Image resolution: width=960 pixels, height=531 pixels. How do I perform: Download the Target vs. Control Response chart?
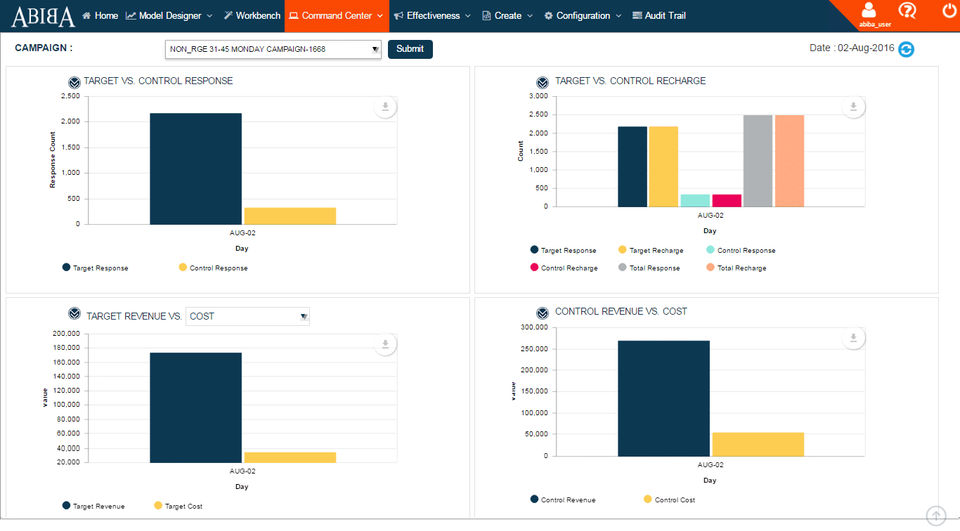pos(385,107)
